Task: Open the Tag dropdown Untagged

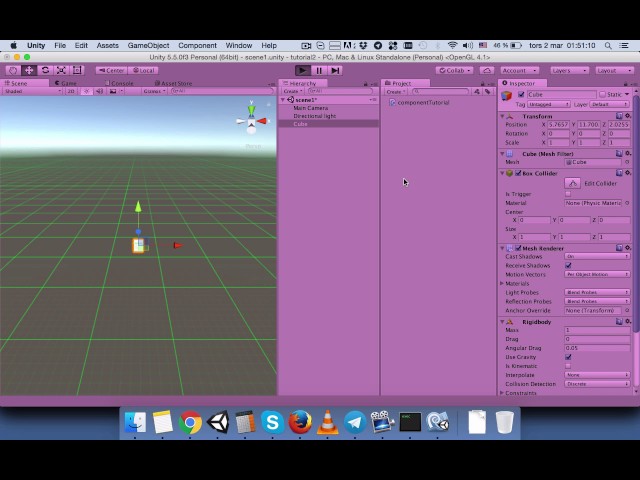Action: pos(548,104)
